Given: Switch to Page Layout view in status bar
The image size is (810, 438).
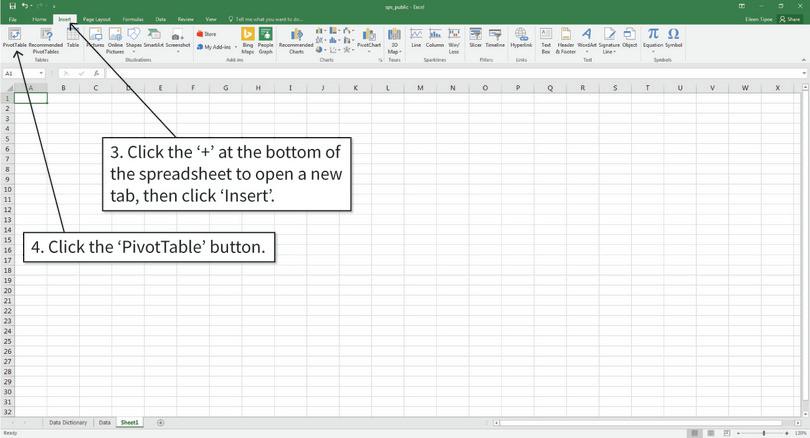Looking at the screenshot, I should click(x=711, y=433).
